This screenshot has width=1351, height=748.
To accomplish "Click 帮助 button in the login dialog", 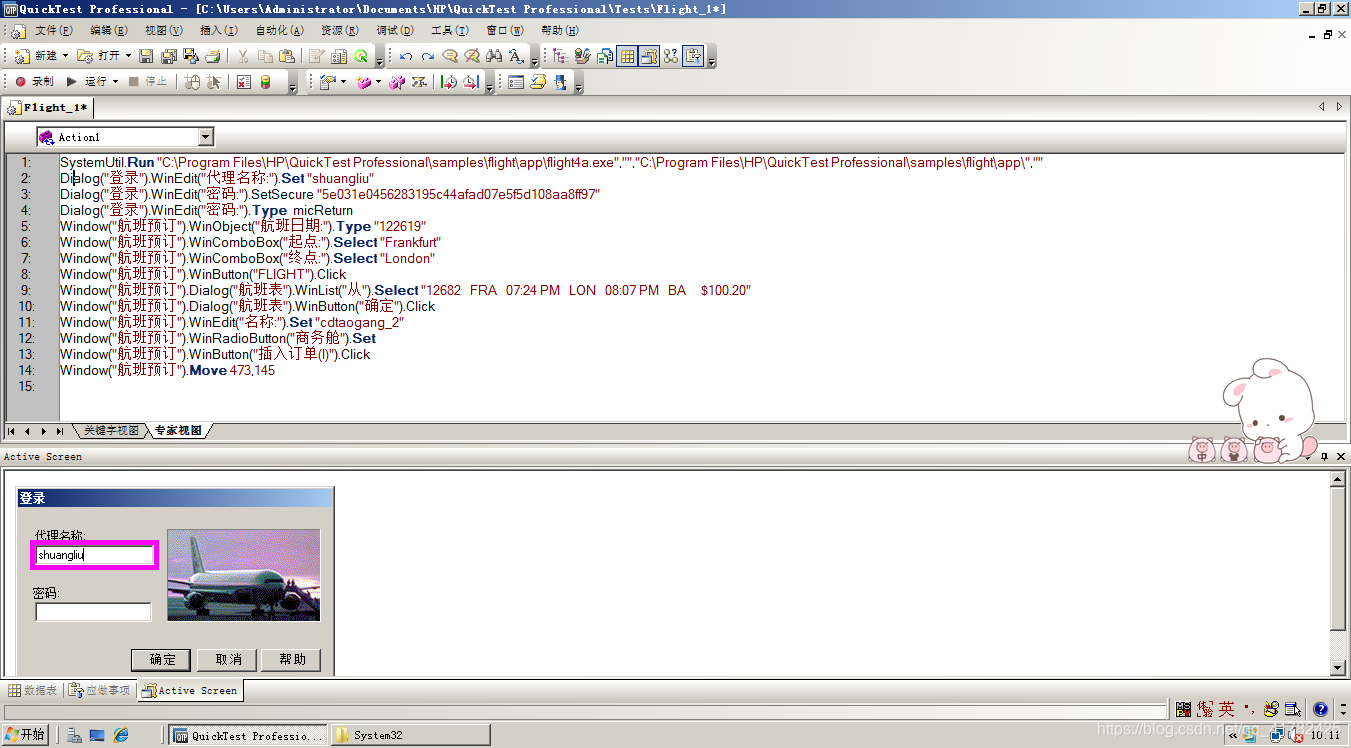I will click(x=291, y=660).
